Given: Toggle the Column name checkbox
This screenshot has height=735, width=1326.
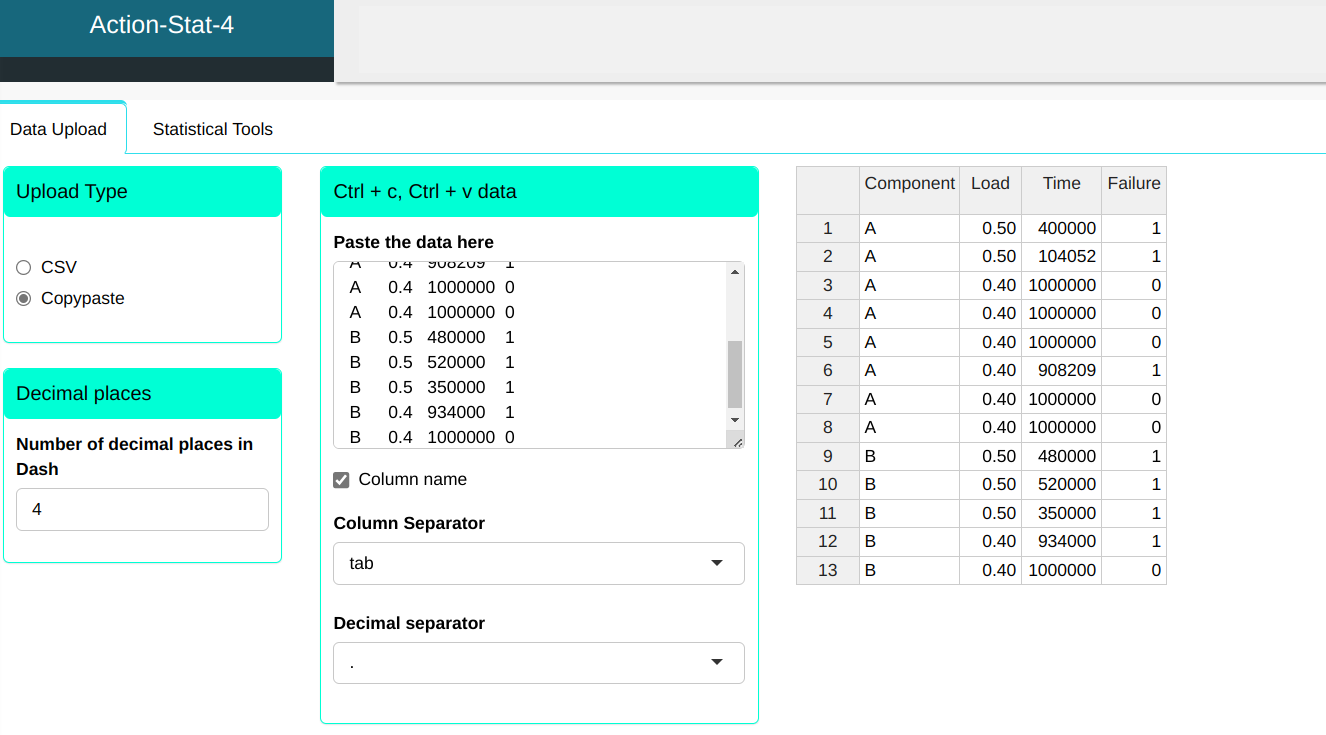Looking at the screenshot, I should (x=341, y=480).
